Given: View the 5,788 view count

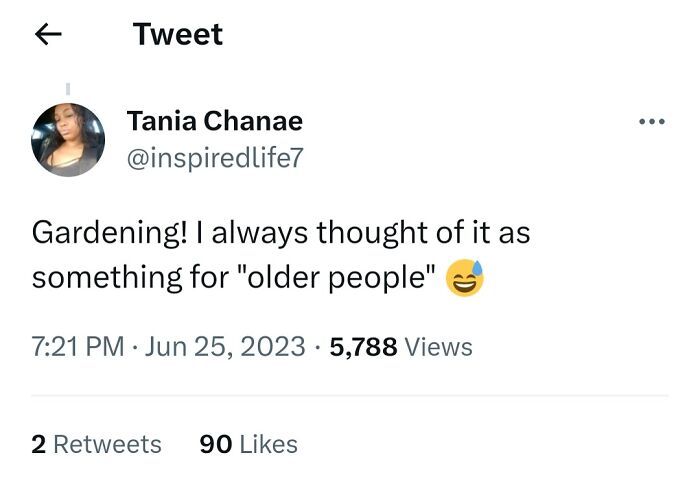Looking at the screenshot, I should coord(361,347).
